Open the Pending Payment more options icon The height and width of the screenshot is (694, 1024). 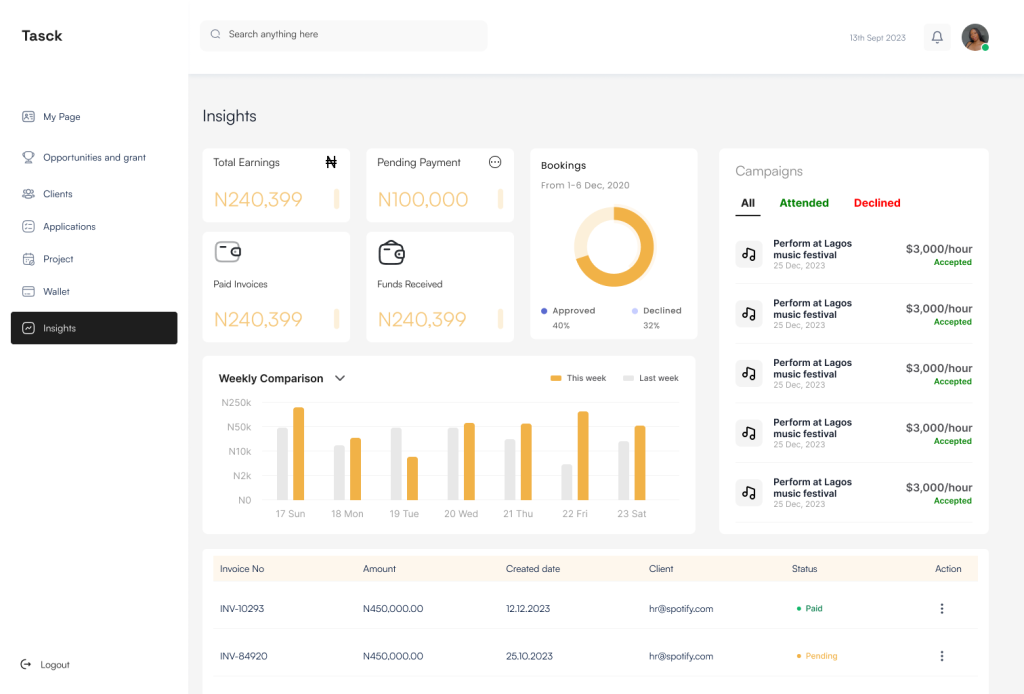[495, 162]
